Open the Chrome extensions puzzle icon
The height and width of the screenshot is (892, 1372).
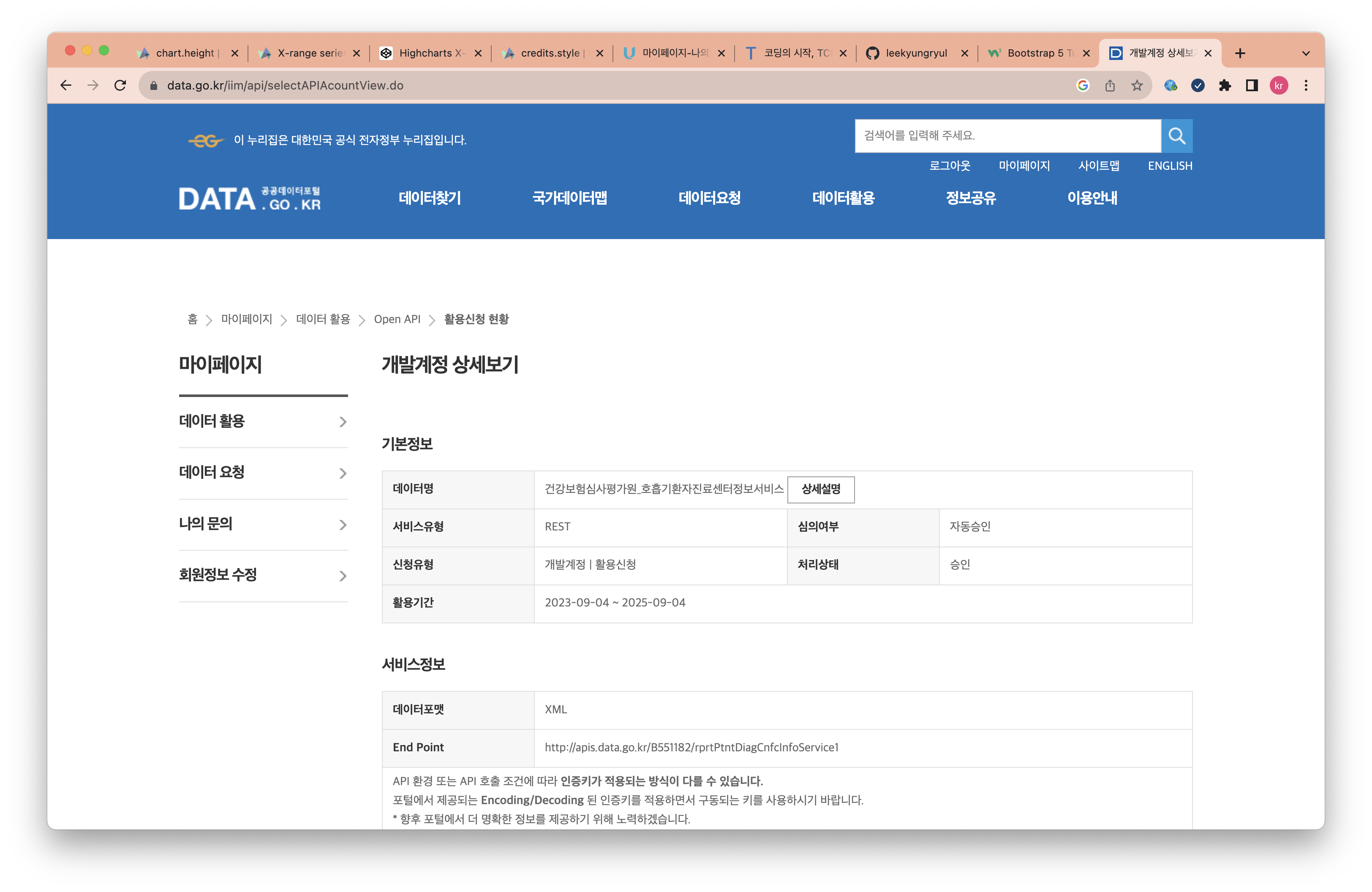tap(1225, 85)
